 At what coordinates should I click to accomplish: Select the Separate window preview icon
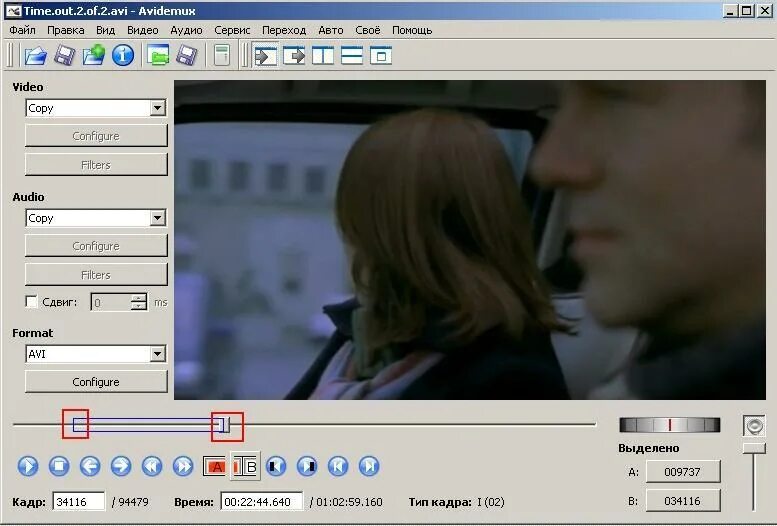(381, 56)
